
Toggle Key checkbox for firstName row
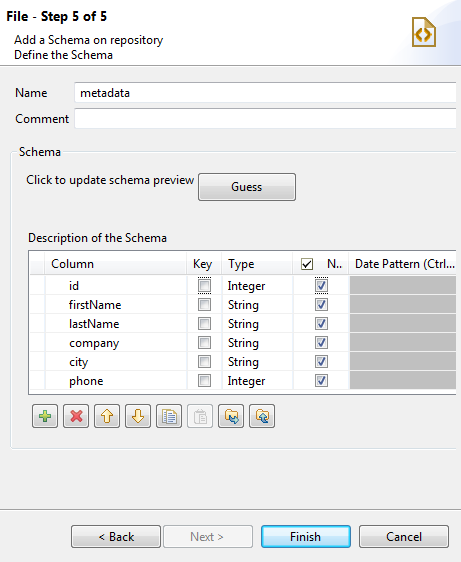204,305
